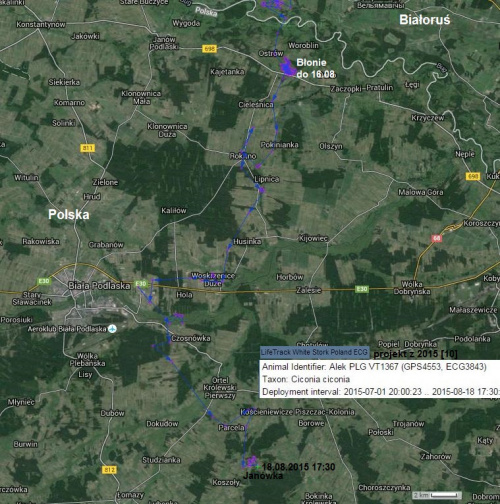500x504 pixels.
Task: Click the Polska country label
Action: [69, 214]
